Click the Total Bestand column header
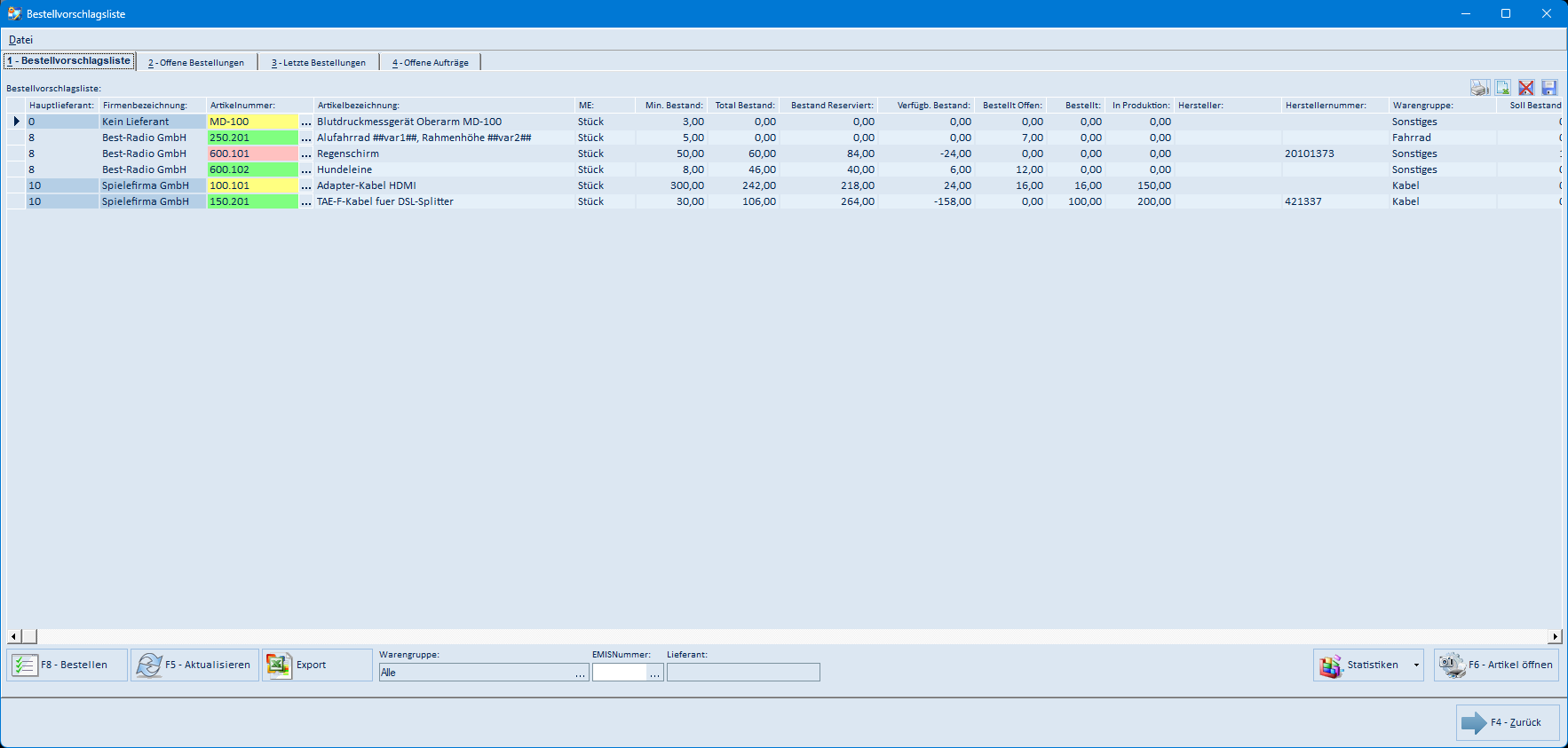Viewport: 1568px width, 748px height. click(x=744, y=106)
